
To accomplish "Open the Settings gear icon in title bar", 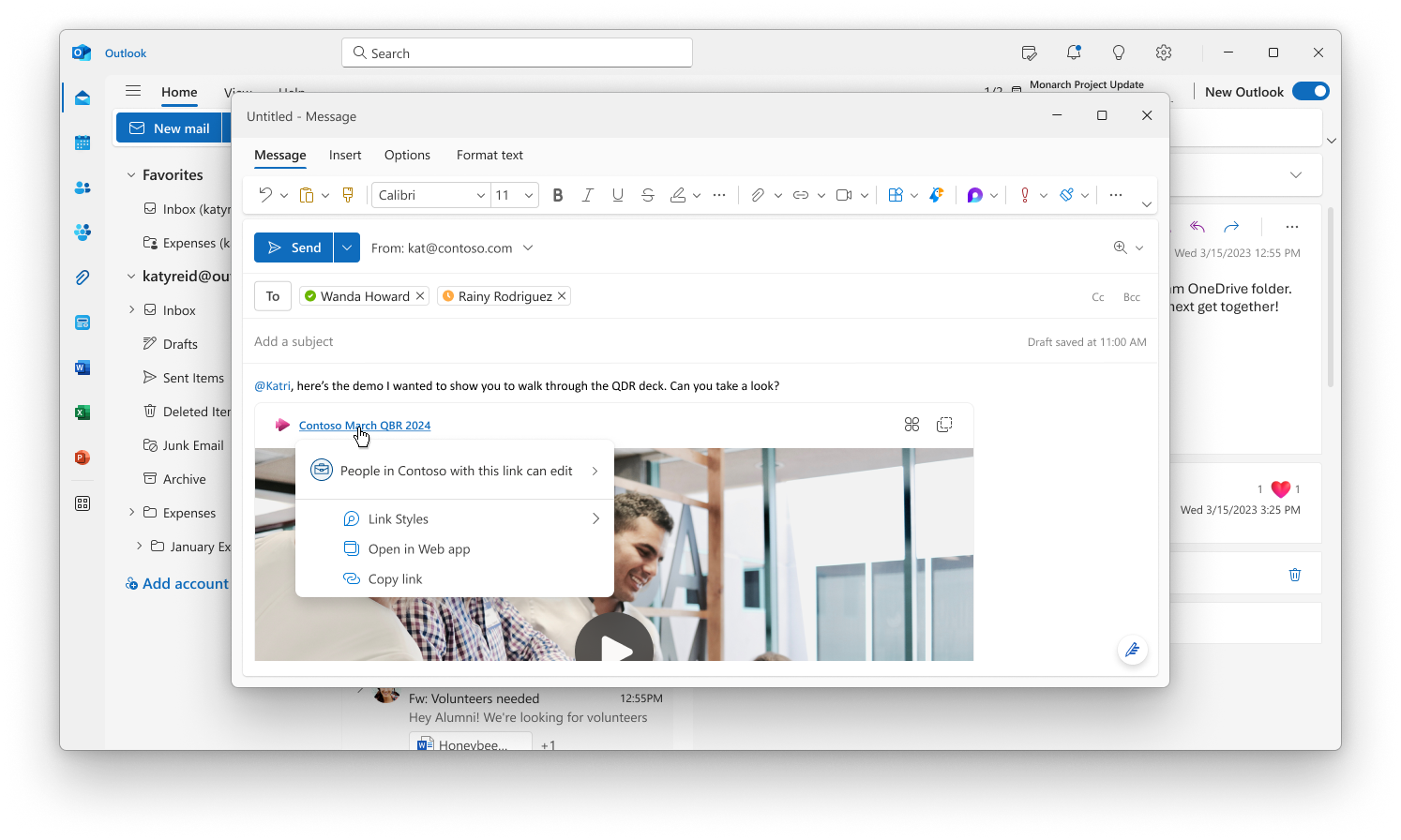I will pyautogui.click(x=1164, y=52).
